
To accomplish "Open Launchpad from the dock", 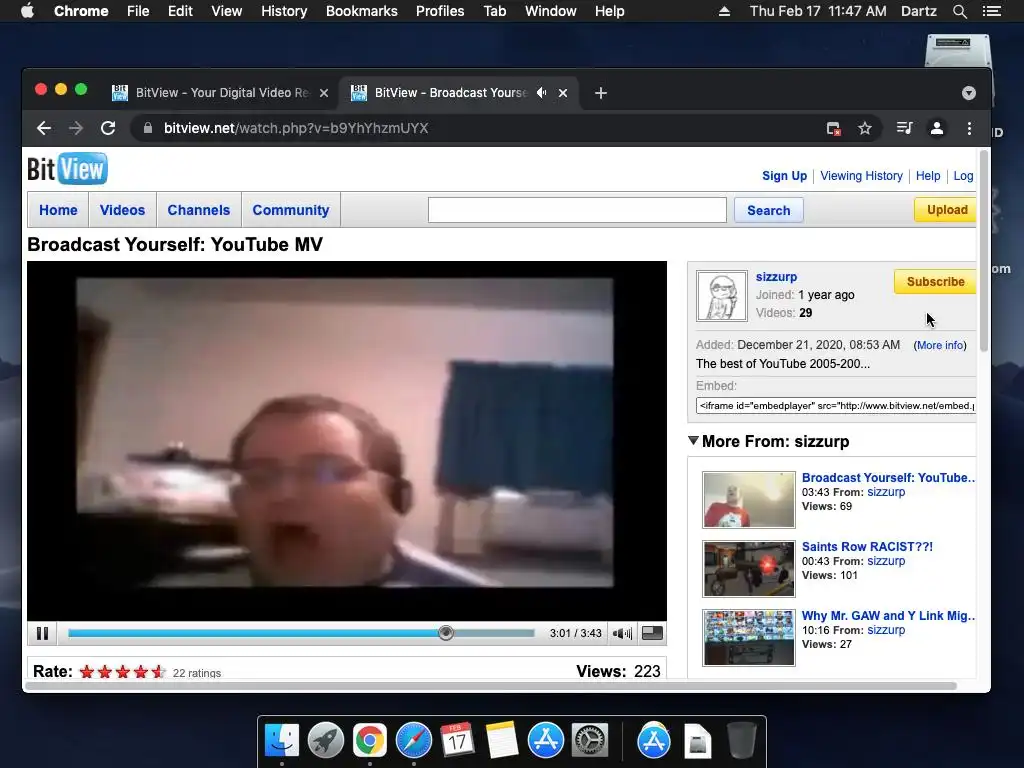I will pyautogui.click(x=326, y=741).
